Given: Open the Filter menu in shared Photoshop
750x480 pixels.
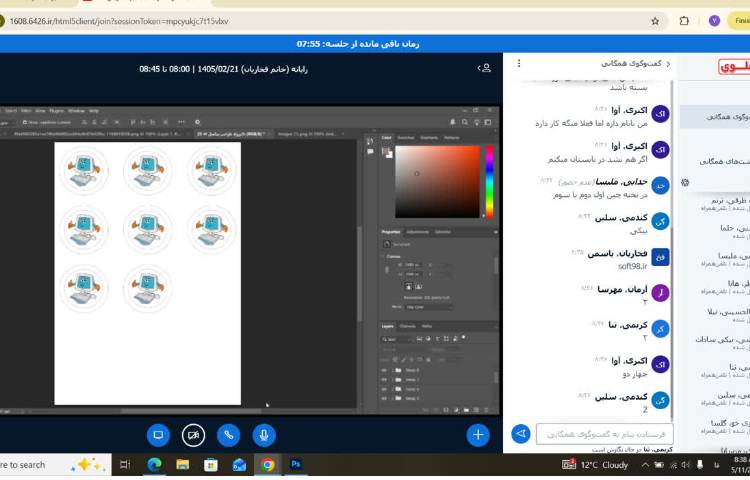Looking at the screenshot, I should [x=26, y=110].
